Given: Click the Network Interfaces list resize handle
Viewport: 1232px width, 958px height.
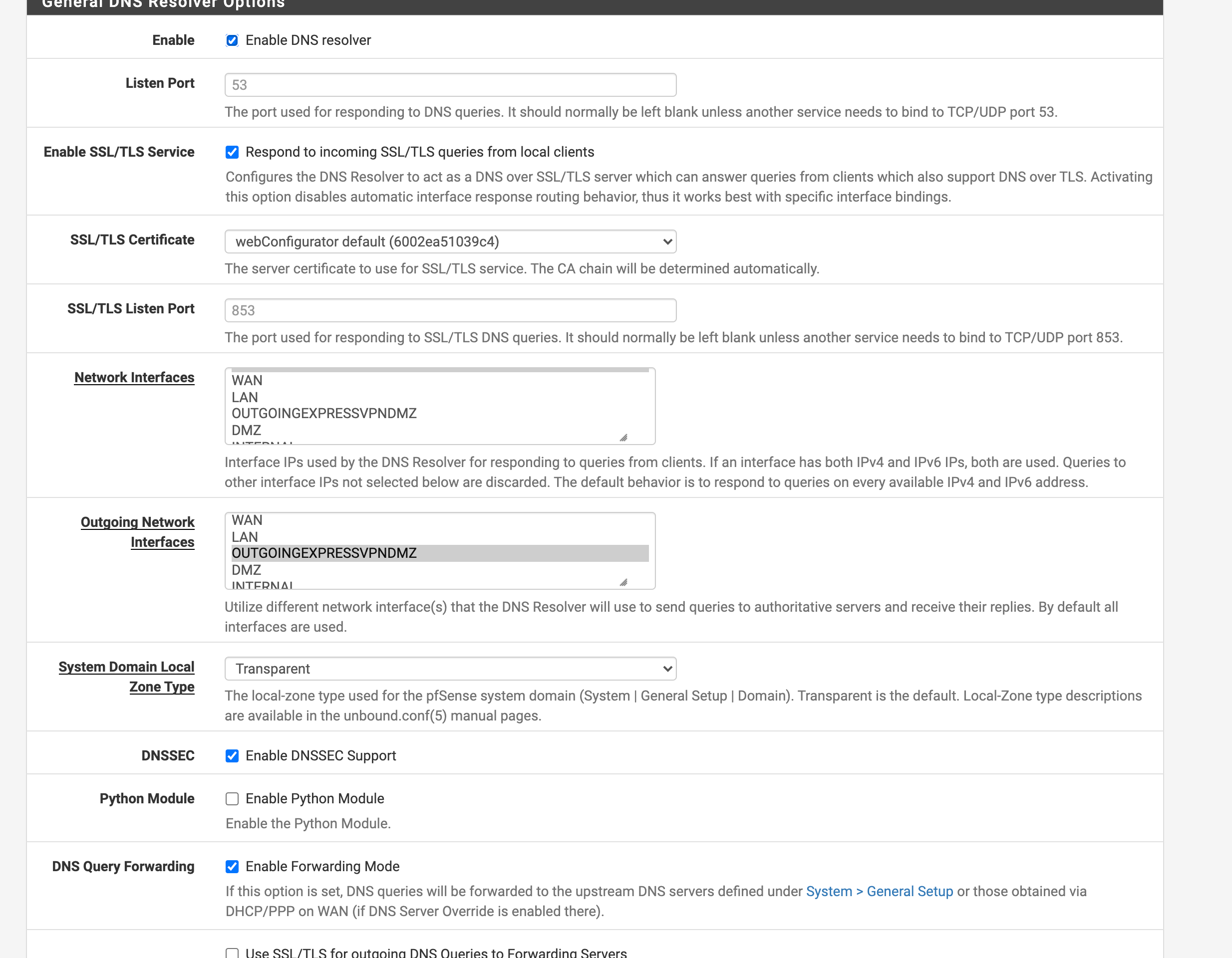Looking at the screenshot, I should tap(623, 438).
